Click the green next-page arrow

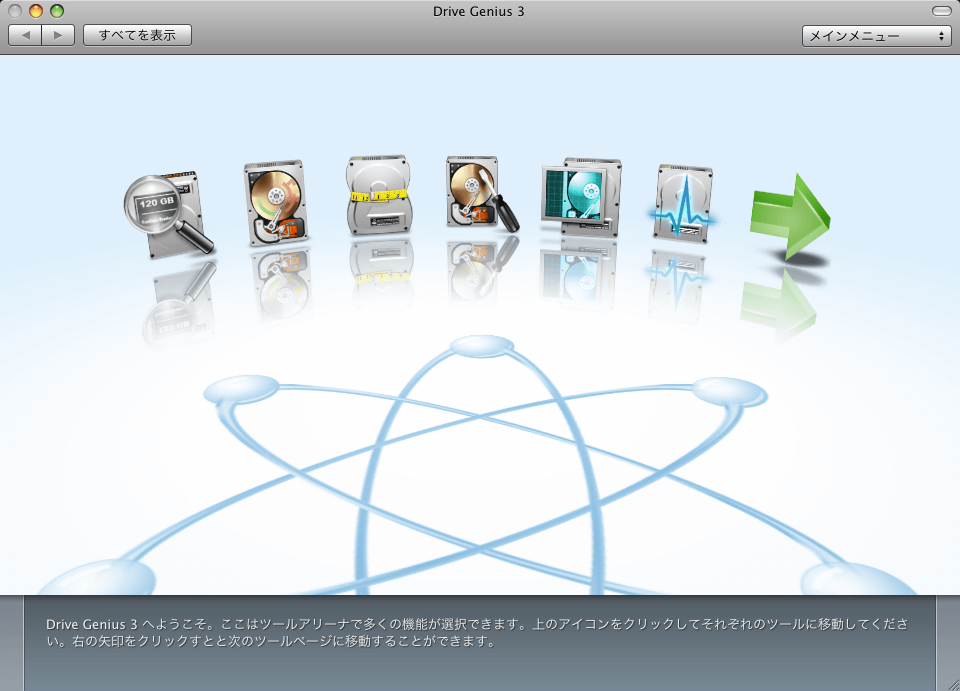tap(790, 216)
